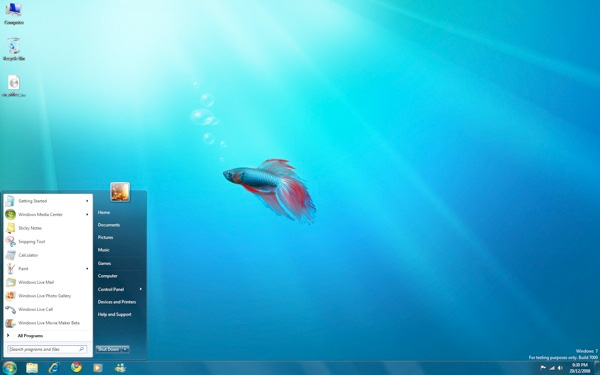Click the Action Center flag tray icon
600x375 pixels.
(543, 368)
